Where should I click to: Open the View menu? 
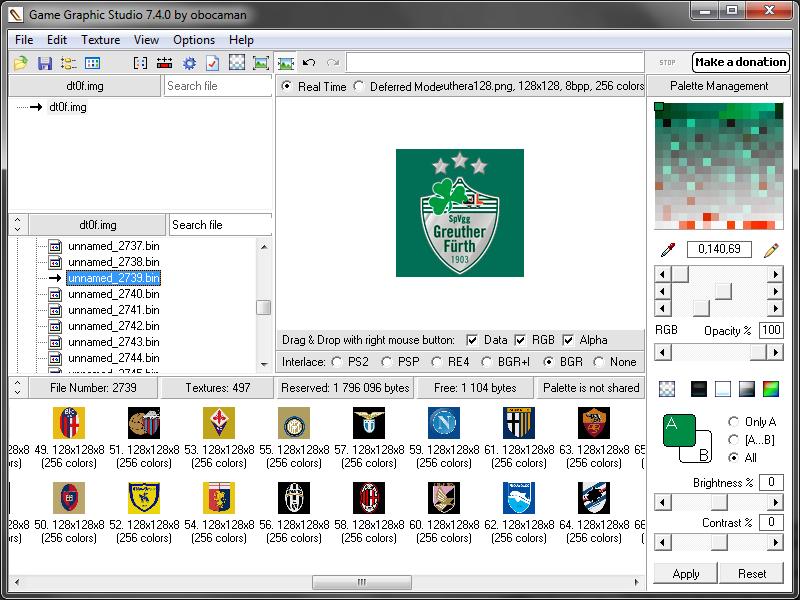(x=146, y=40)
